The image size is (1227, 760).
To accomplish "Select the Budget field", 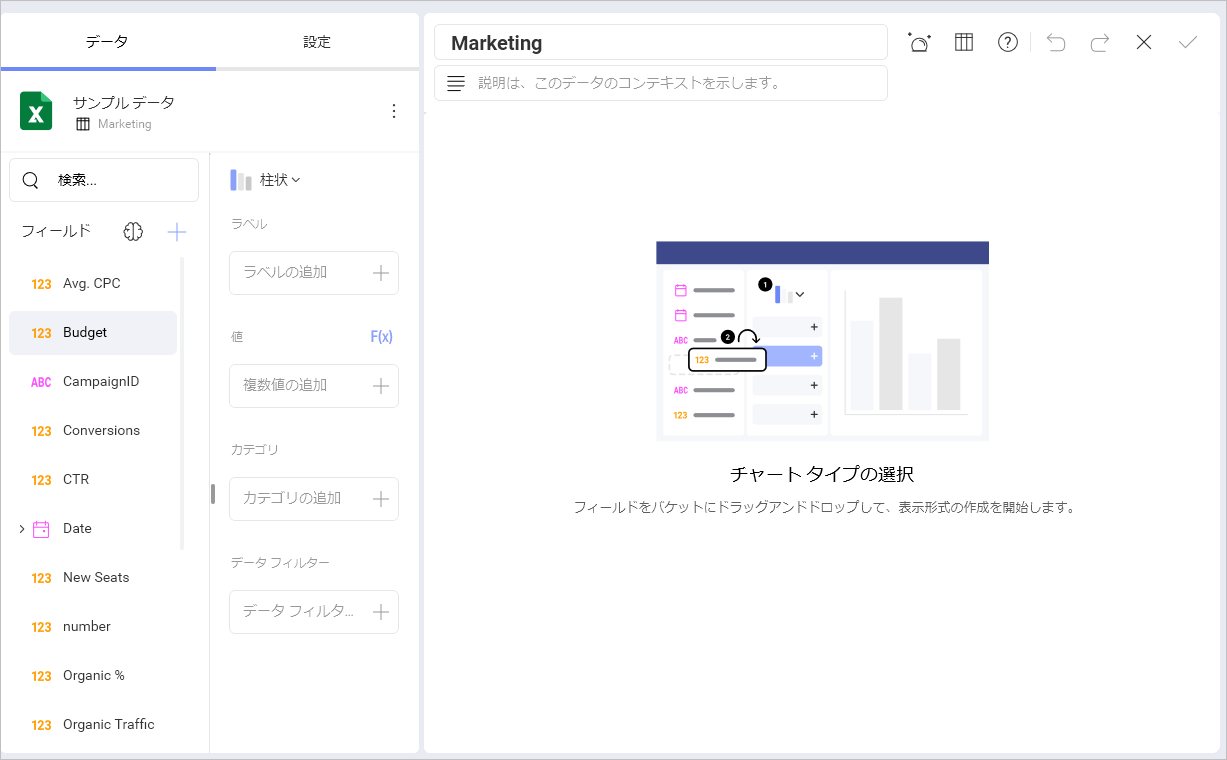I will (x=93, y=332).
